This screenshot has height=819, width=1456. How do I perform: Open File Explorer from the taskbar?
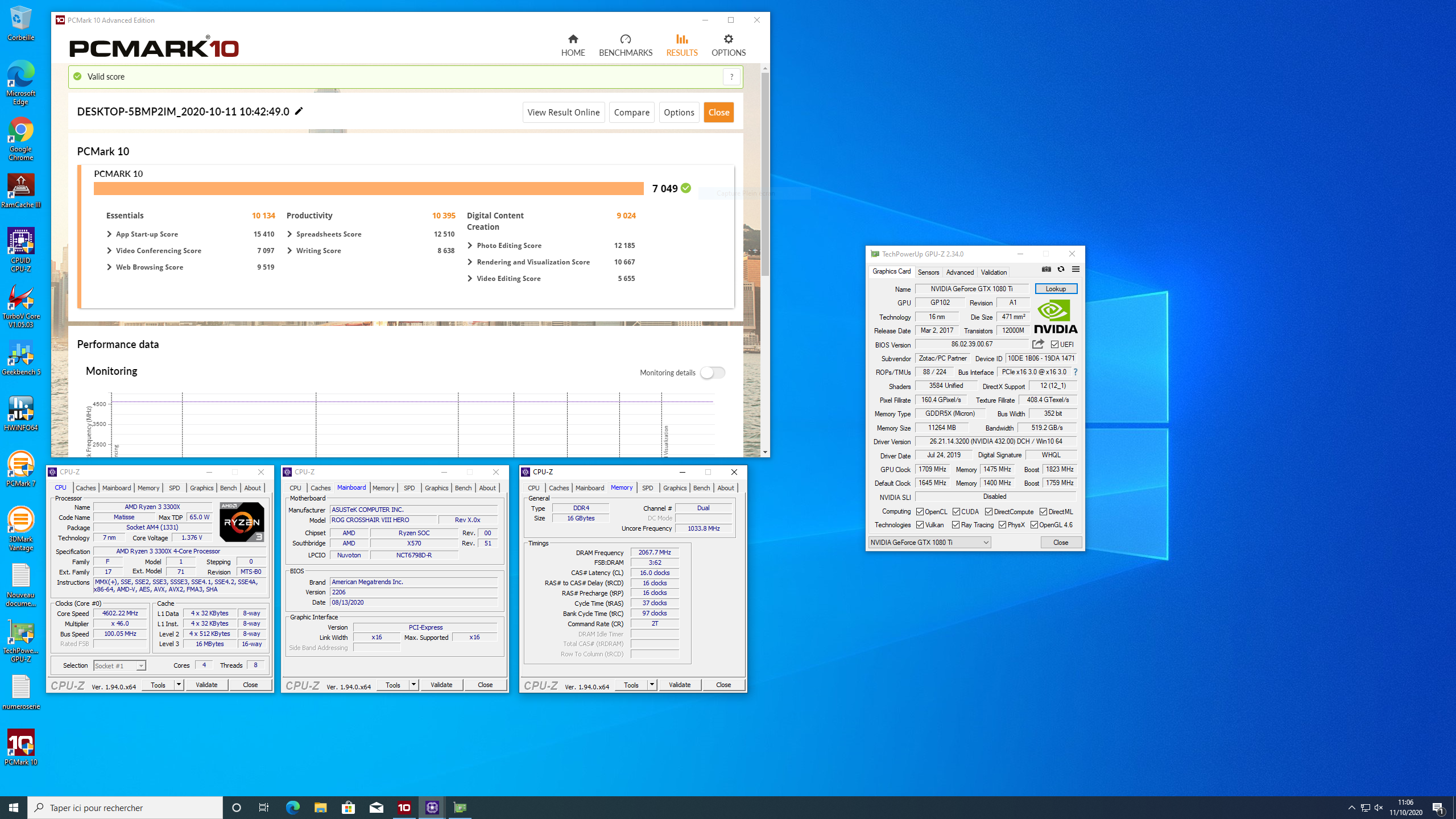coord(320,808)
